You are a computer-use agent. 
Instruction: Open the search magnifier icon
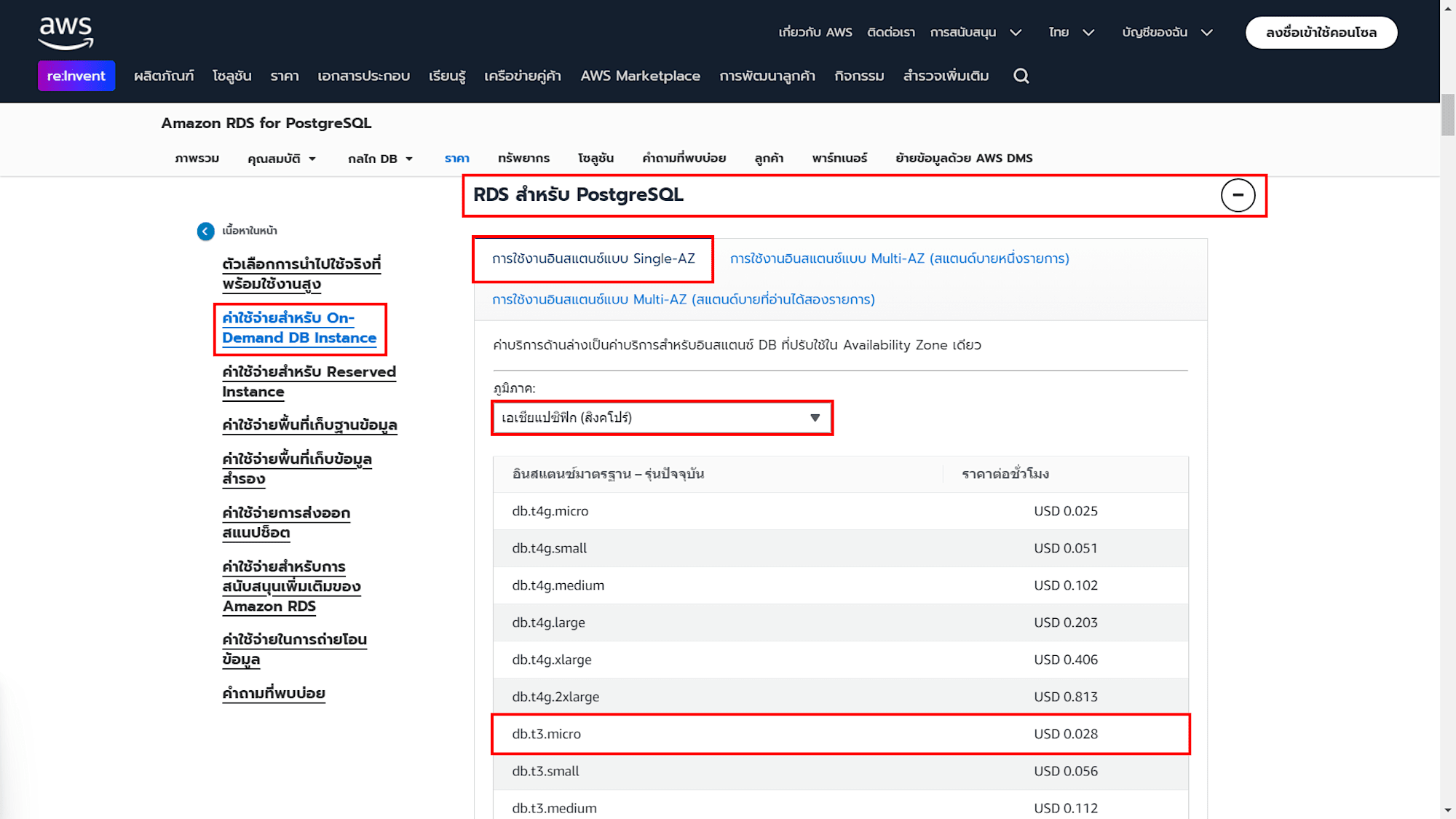click(1021, 76)
